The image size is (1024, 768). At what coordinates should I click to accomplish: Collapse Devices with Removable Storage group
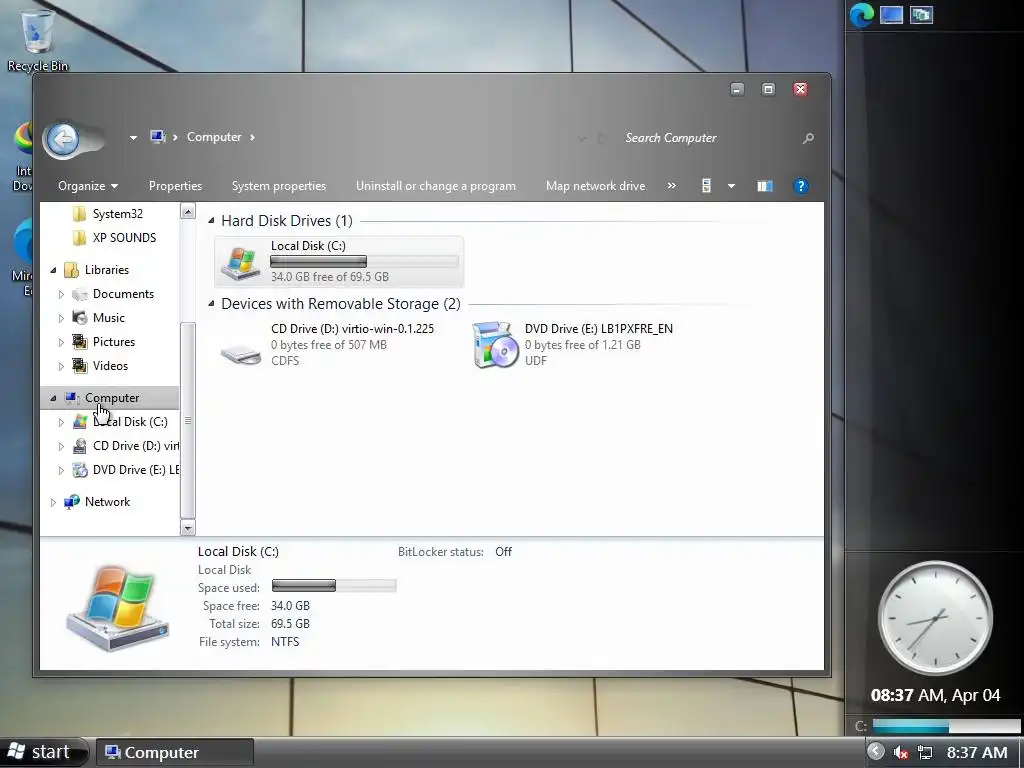tap(211, 304)
